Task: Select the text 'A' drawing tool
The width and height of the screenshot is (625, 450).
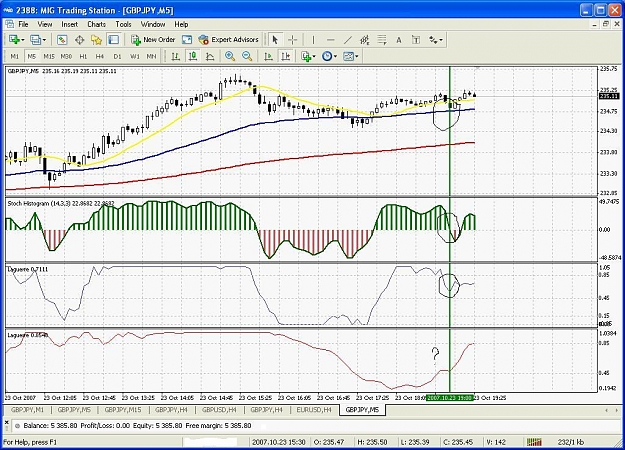Action: (399, 39)
